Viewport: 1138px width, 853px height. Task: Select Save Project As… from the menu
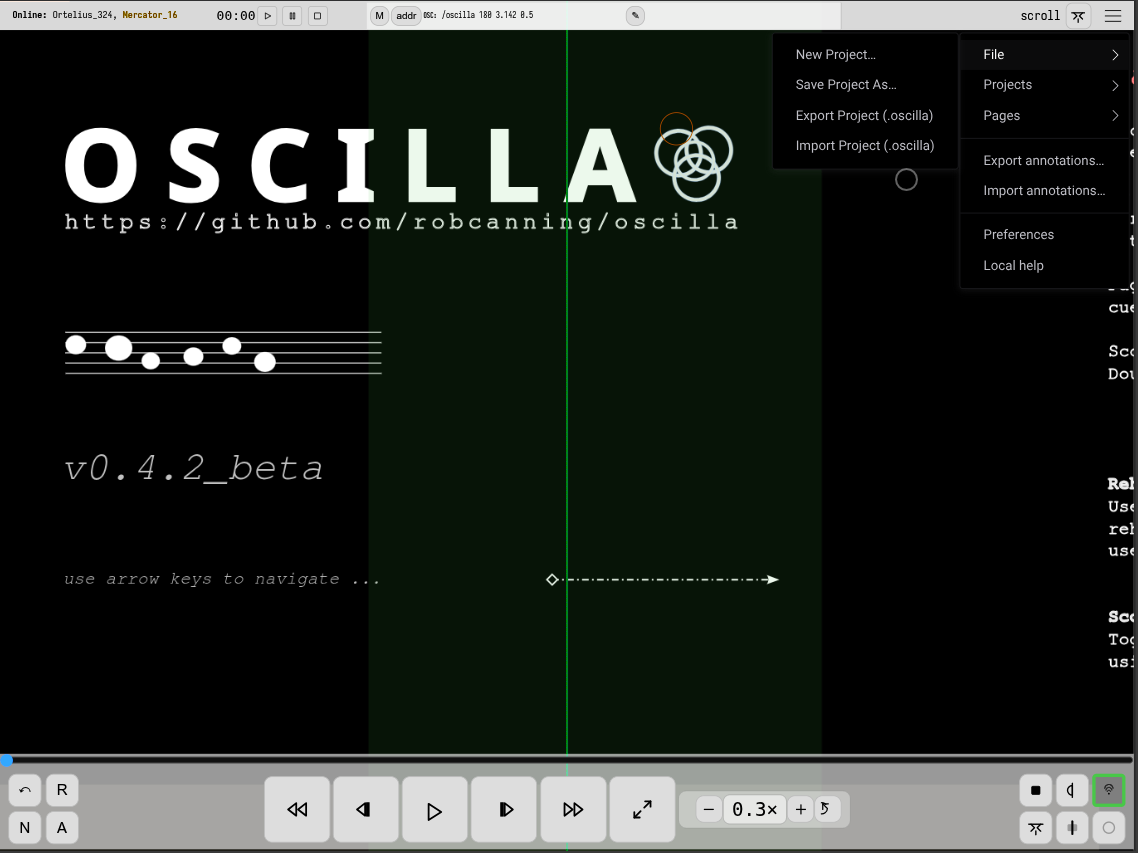tap(846, 85)
